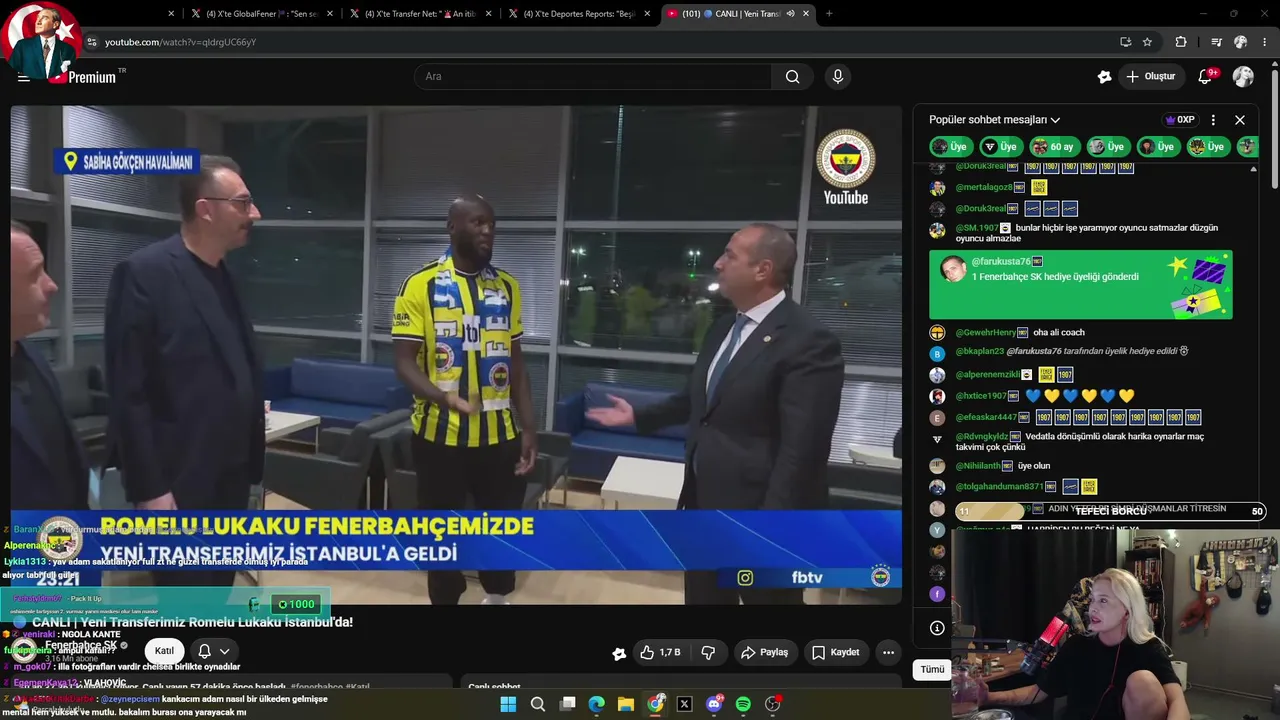
Task: Open more actions menu under the video
Action: (888, 652)
